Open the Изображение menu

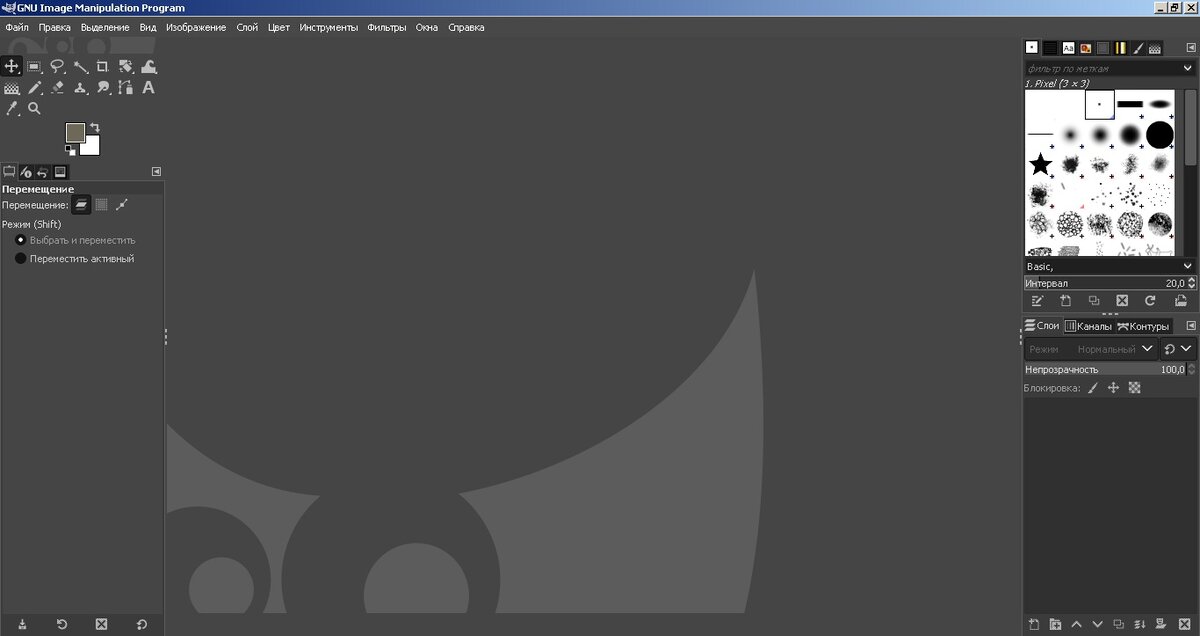point(196,27)
